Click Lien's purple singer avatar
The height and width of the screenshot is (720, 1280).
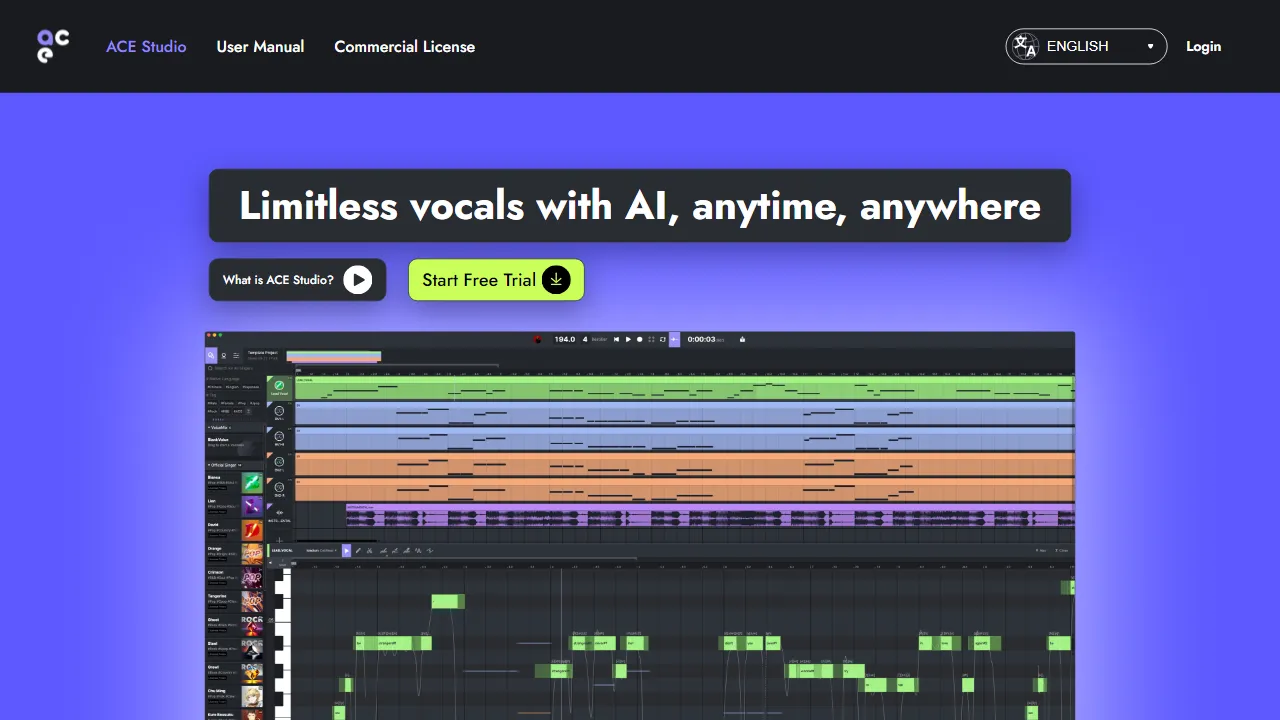252,506
